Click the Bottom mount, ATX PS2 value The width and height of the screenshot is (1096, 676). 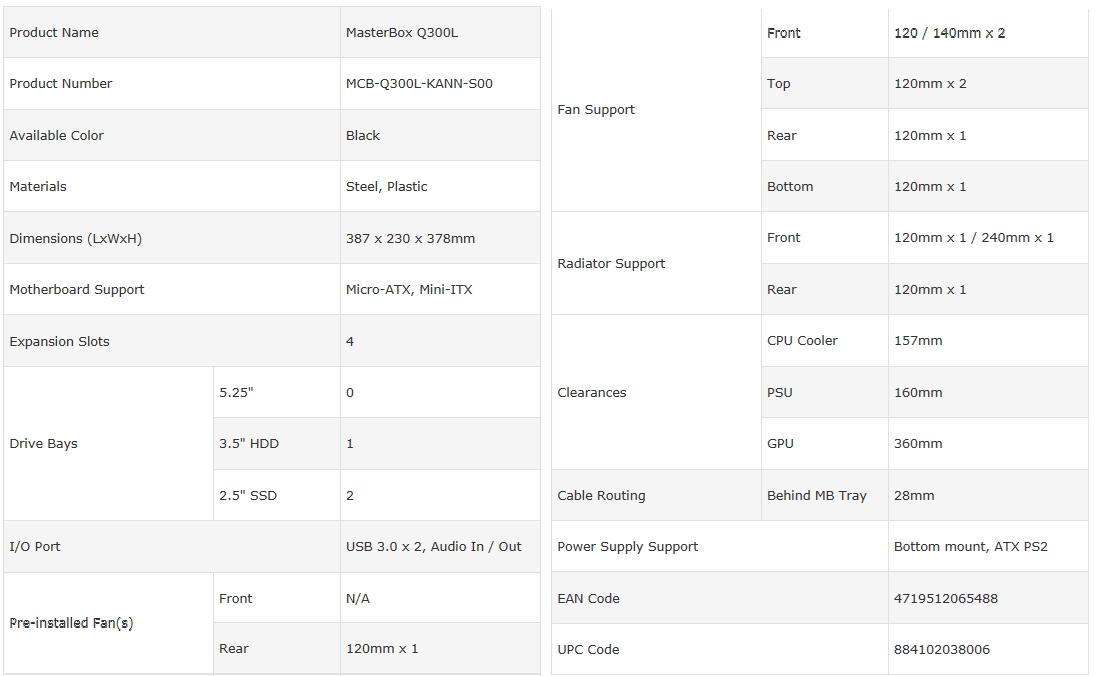tap(971, 546)
